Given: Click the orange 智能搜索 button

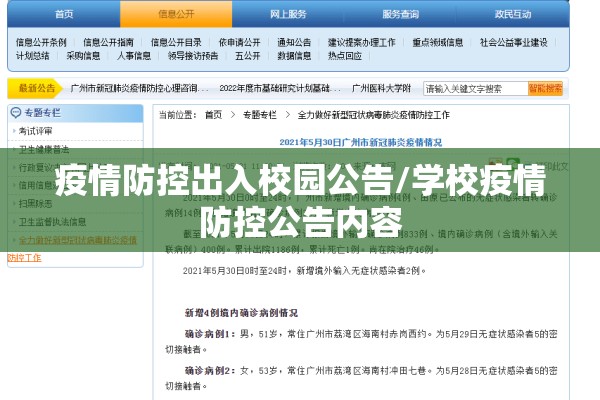Looking at the screenshot, I should 545,89.
